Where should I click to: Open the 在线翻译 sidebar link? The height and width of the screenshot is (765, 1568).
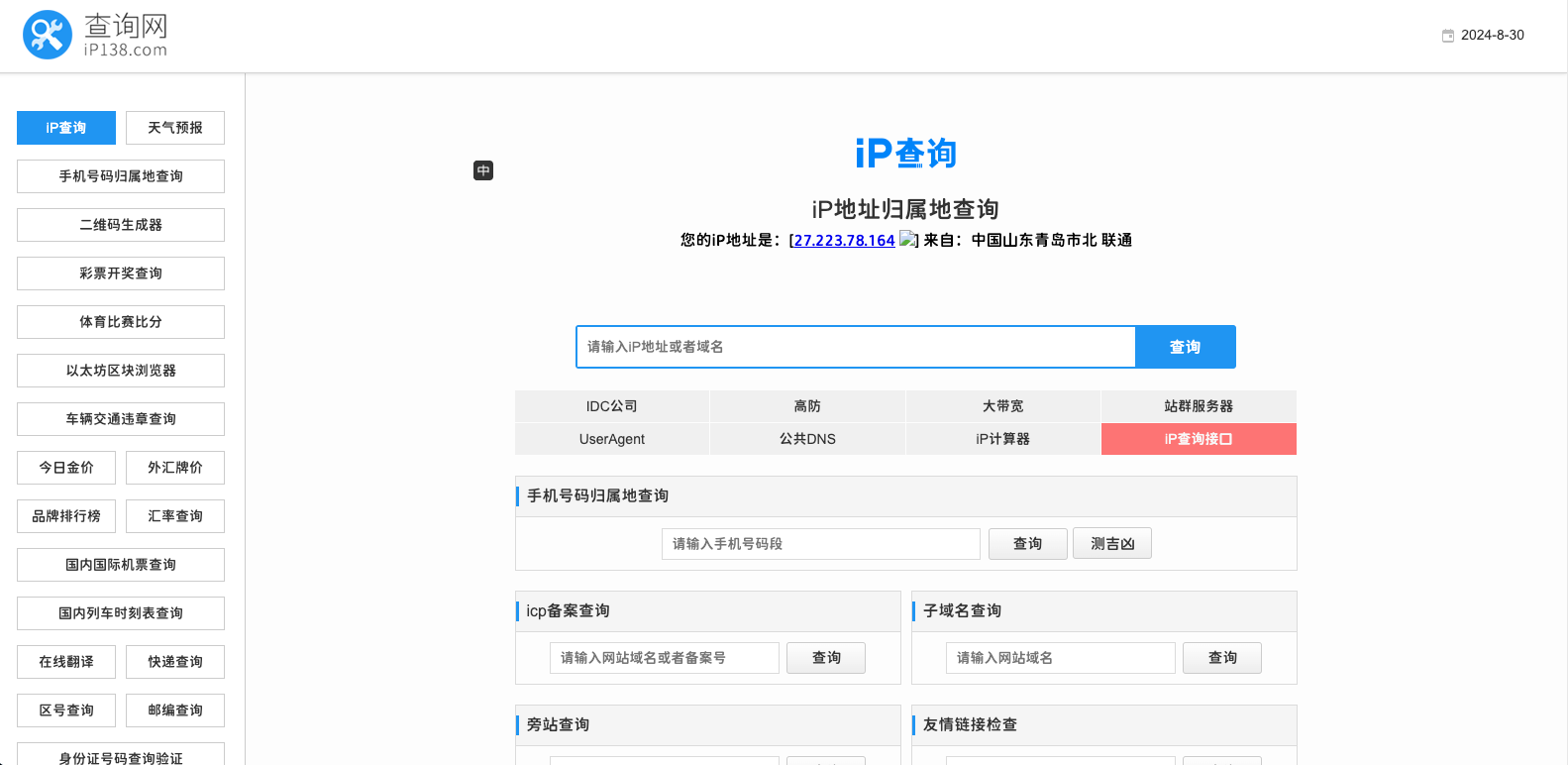(66, 662)
